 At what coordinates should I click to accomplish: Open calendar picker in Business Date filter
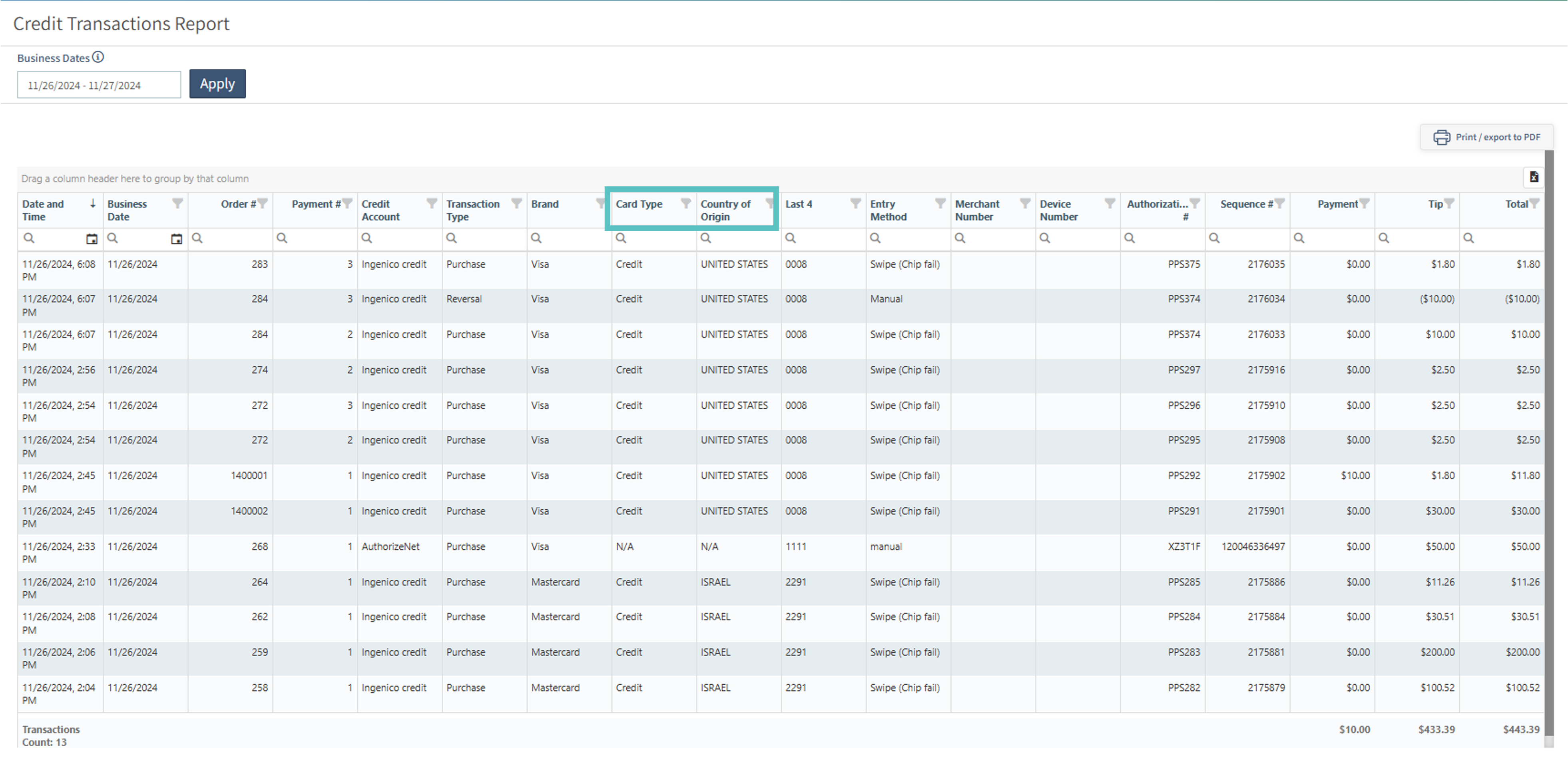[x=177, y=239]
